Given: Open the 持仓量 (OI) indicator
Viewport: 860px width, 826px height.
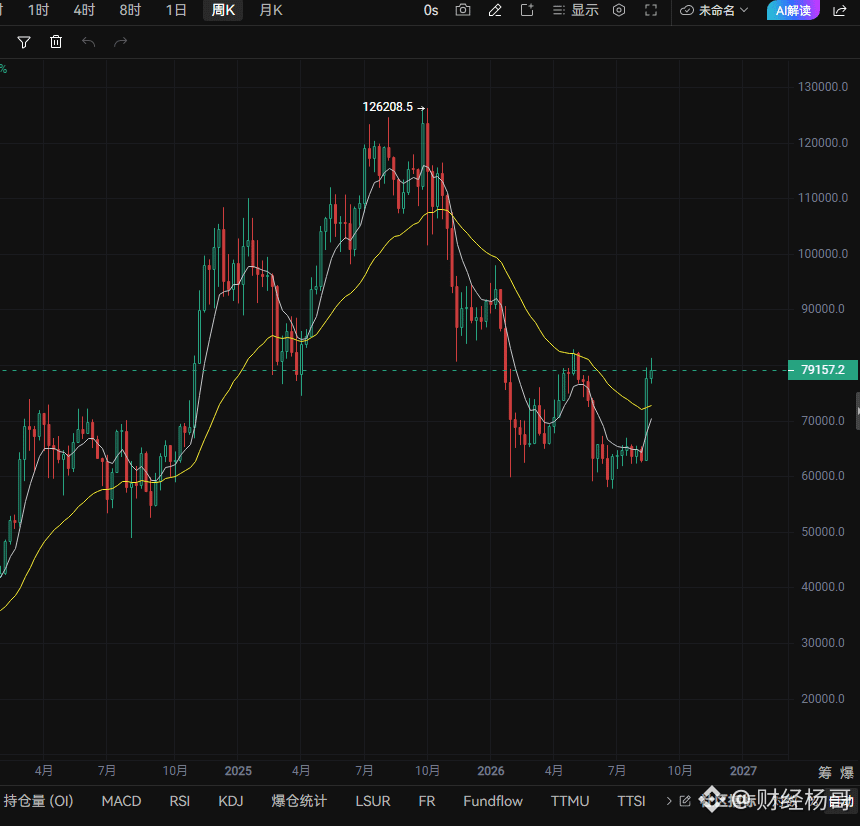Looking at the screenshot, I should tap(38, 801).
